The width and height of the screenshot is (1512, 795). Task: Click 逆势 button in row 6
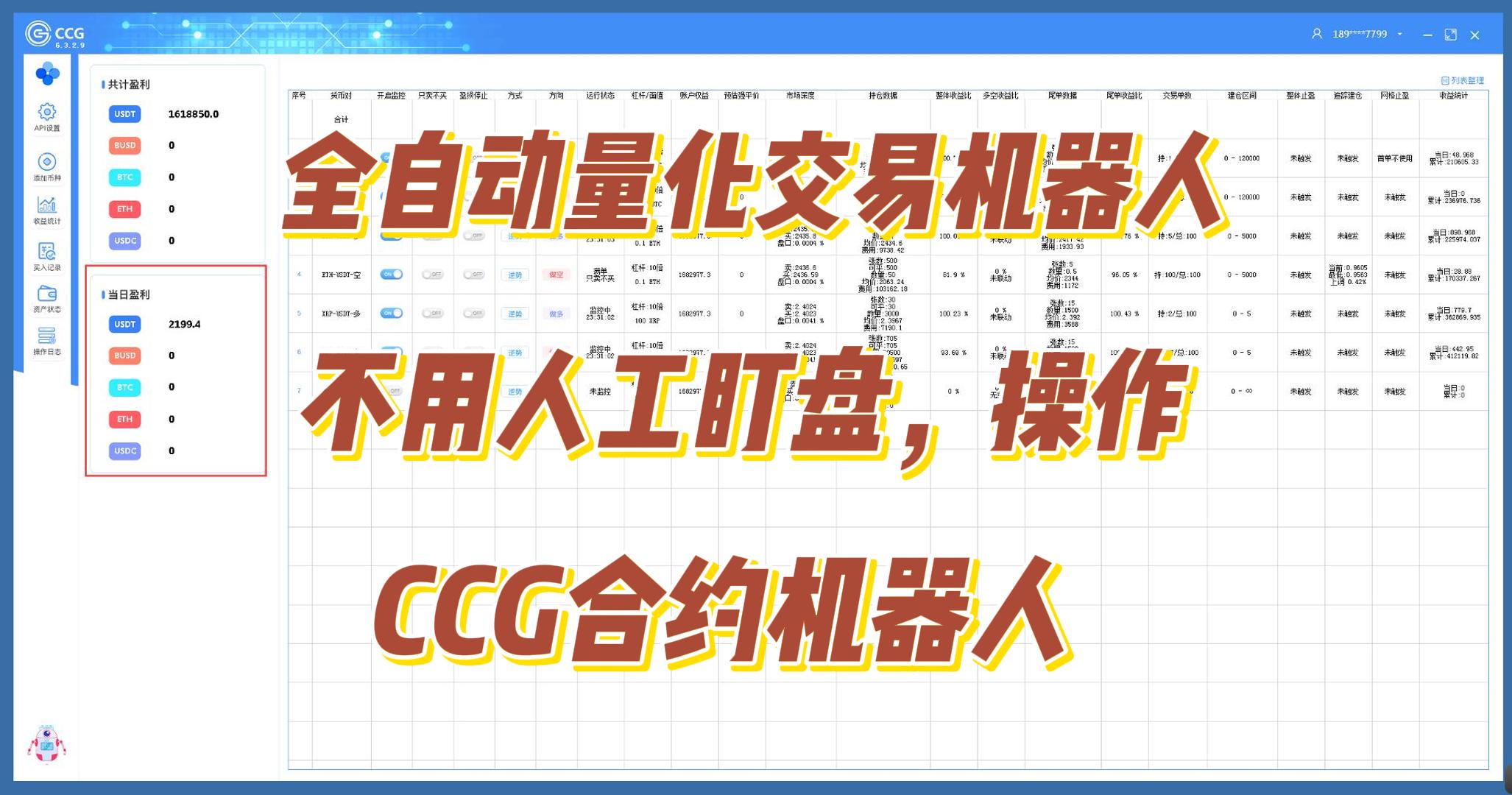click(x=515, y=353)
